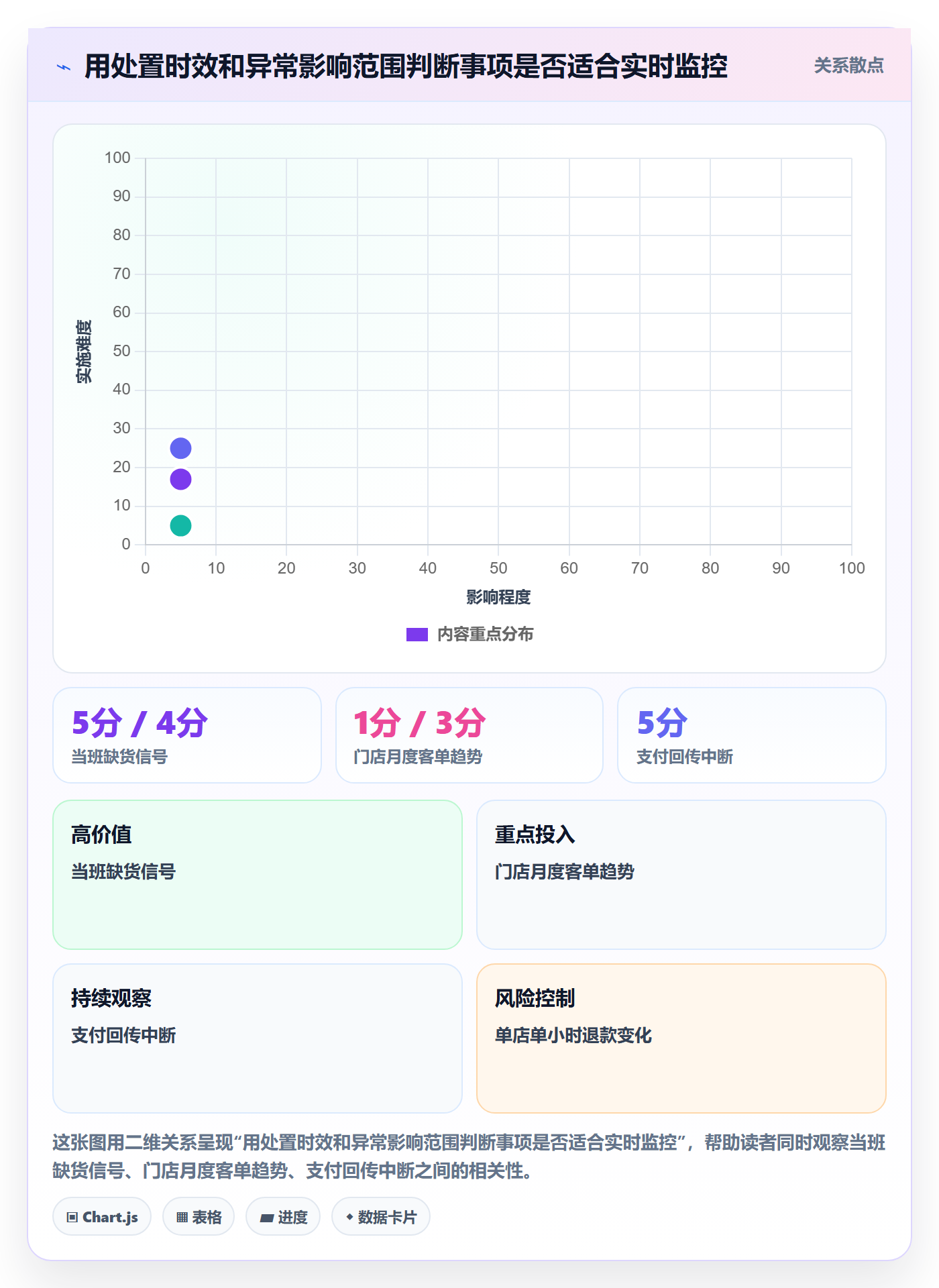The image size is (939, 1288).
Task: Click the 实施难度 y-axis title
Action: coord(84,352)
